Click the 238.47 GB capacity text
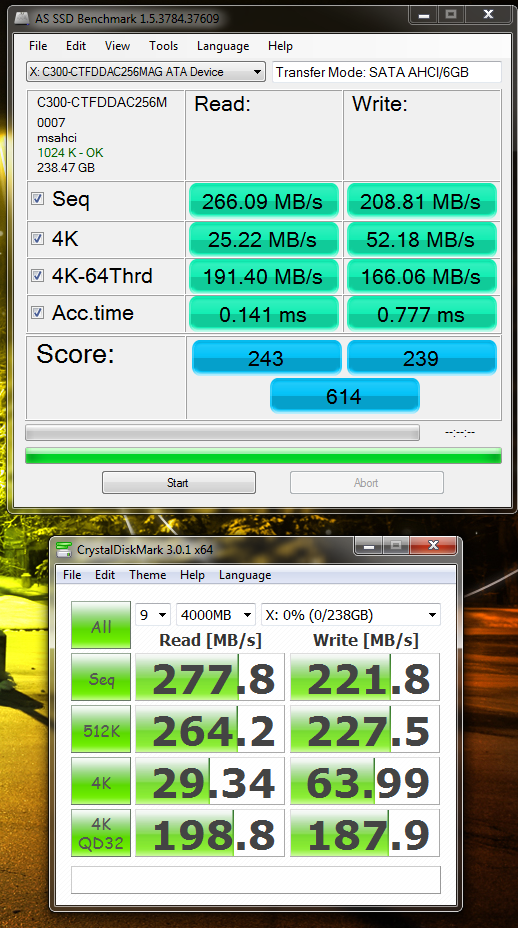518x928 pixels. 66,167
